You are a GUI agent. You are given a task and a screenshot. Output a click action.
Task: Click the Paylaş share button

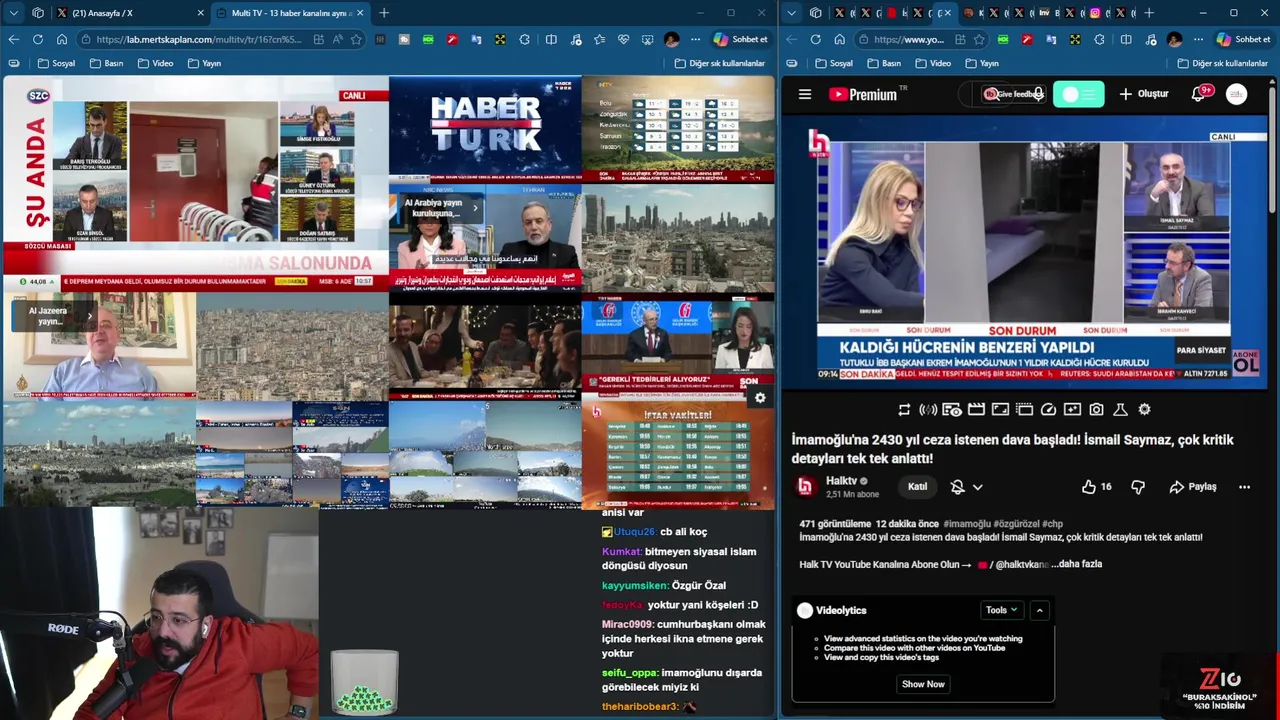tap(1193, 487)
